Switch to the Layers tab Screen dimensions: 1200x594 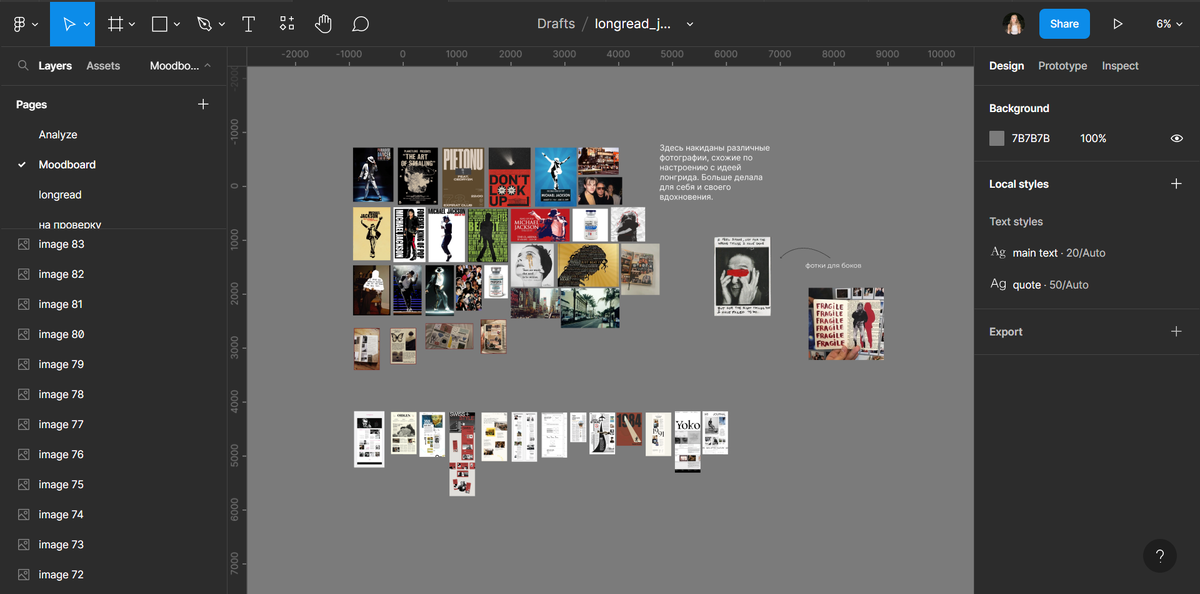click(55, 66)
